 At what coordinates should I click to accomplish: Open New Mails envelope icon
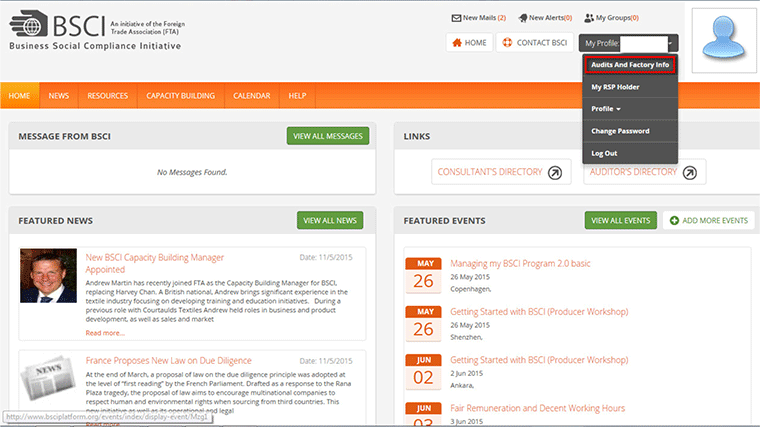[x=456, y=18]
